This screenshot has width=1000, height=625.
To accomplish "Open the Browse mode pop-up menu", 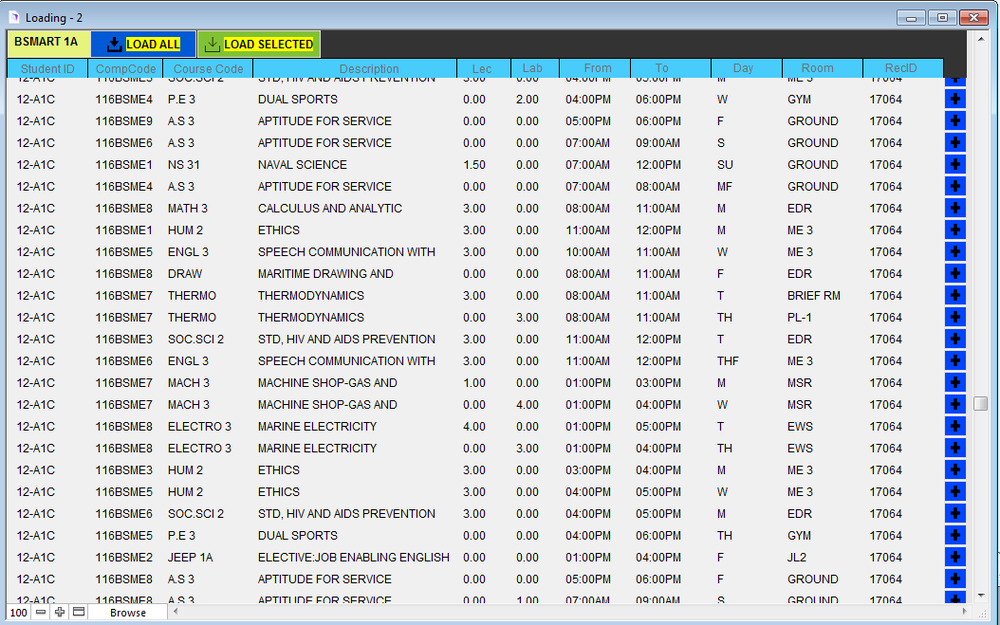I will click(128, 612).
